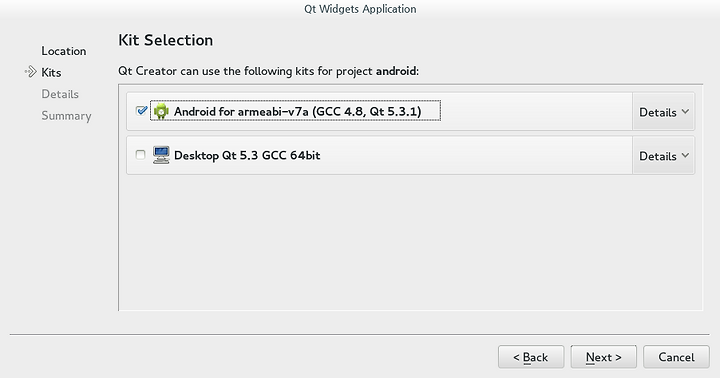Viewport: 720px width, 378px height.
Task: Continue the wizard with the Next button
Action: tap(603, 357)
